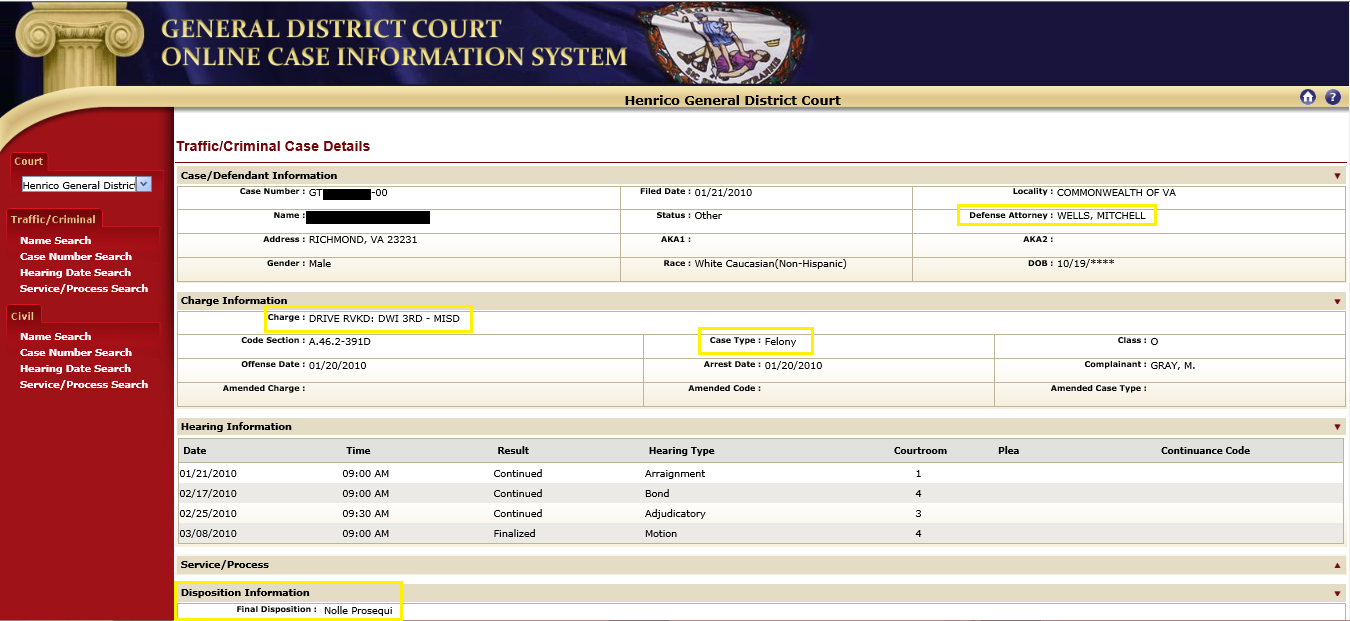1350x621 pixels.
Task: Click hearing date 02/17/2010
Action: (208, 494)
